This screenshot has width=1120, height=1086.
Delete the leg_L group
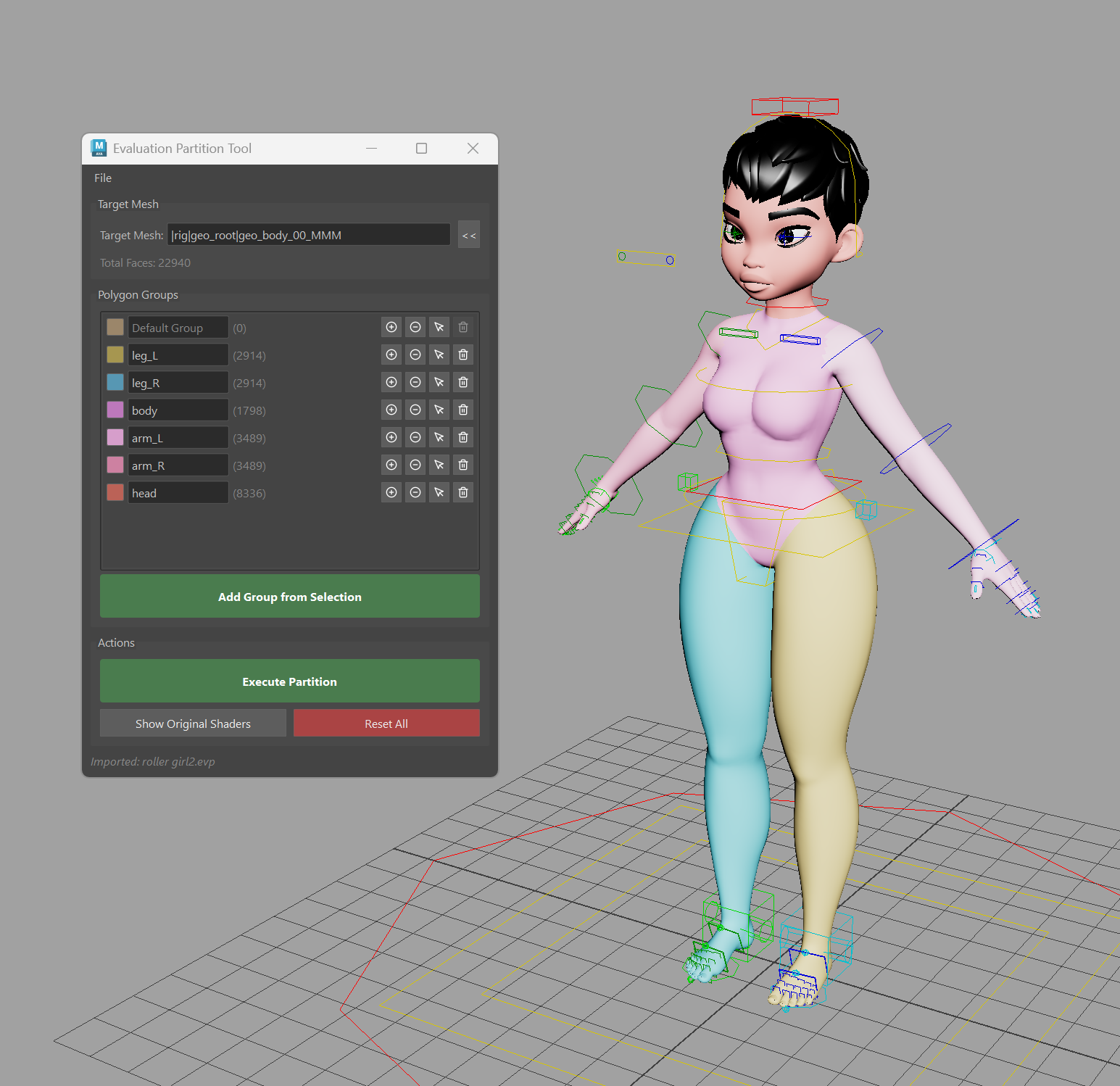[x=463, y=355]
